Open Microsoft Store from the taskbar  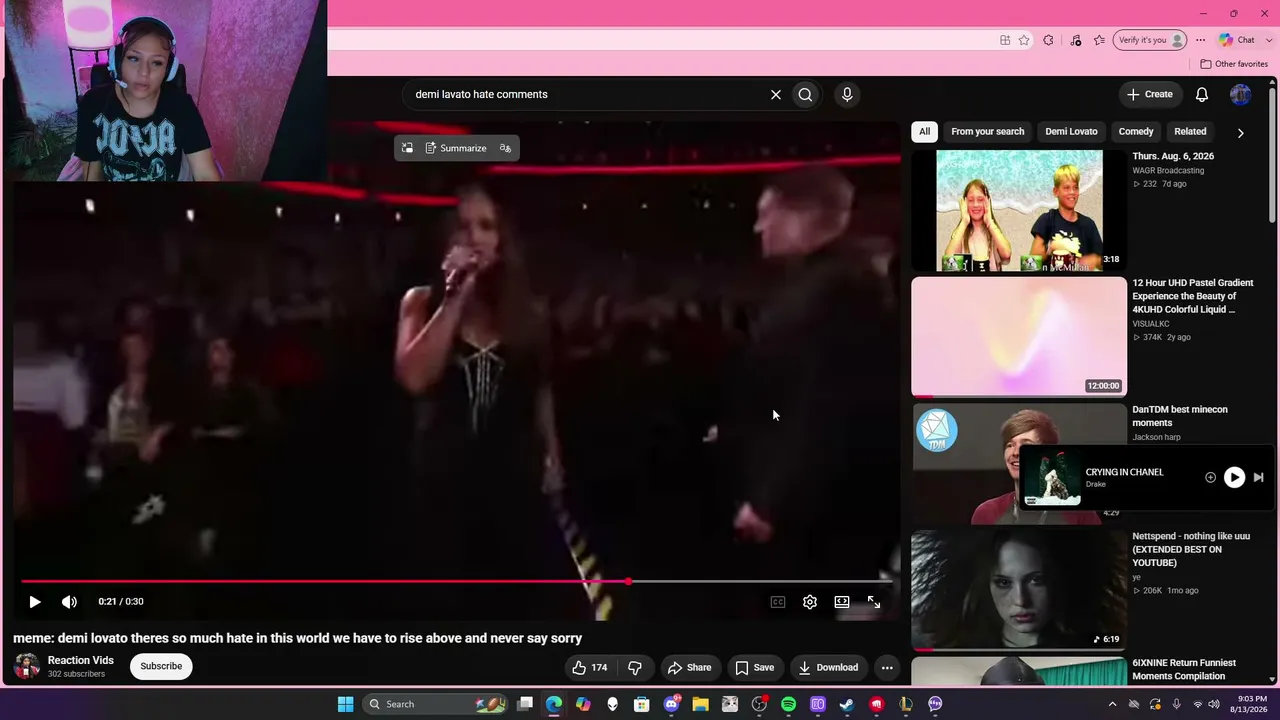[642, 704]
